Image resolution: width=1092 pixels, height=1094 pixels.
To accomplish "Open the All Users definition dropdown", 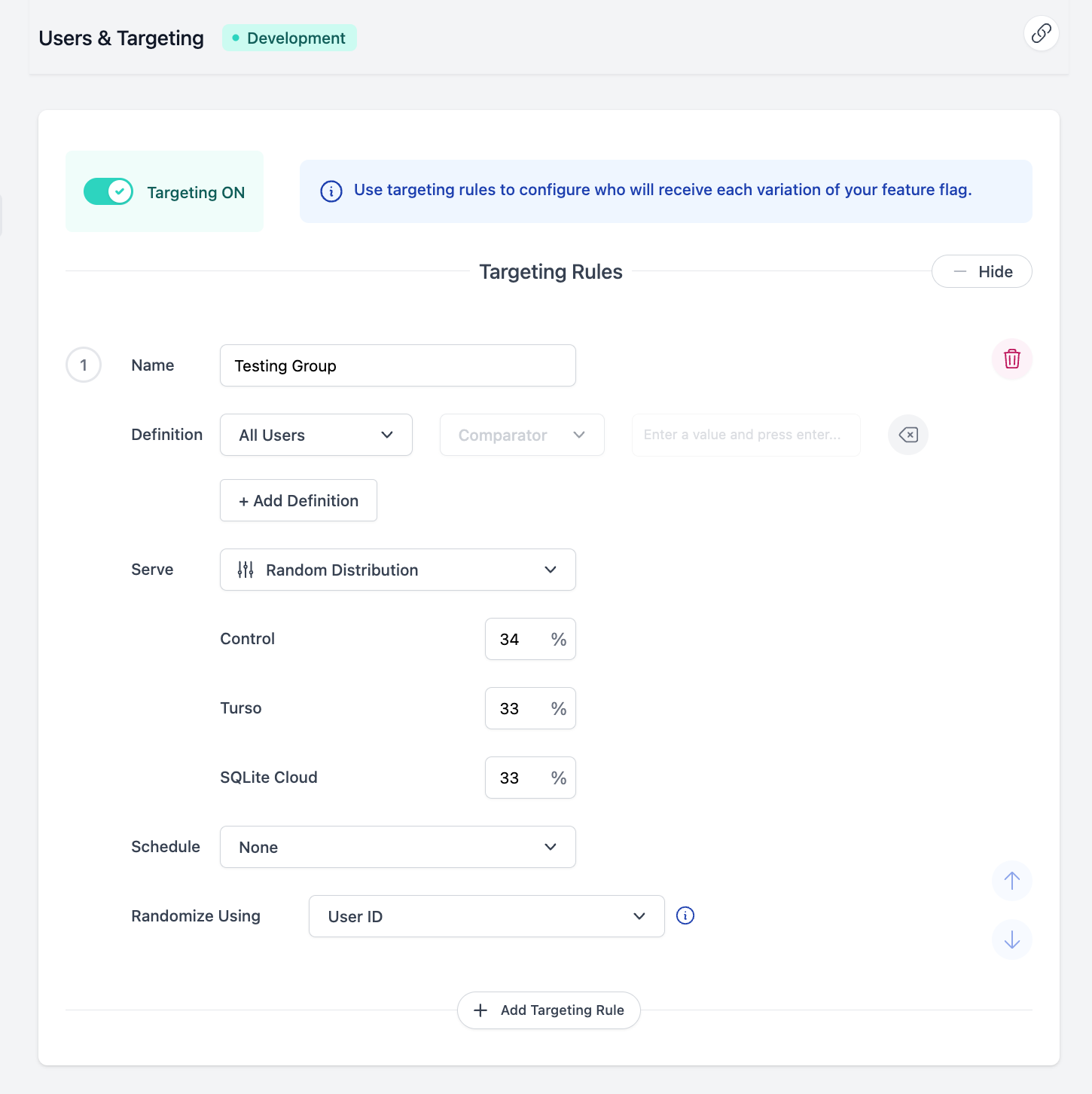I will (316, 435).
